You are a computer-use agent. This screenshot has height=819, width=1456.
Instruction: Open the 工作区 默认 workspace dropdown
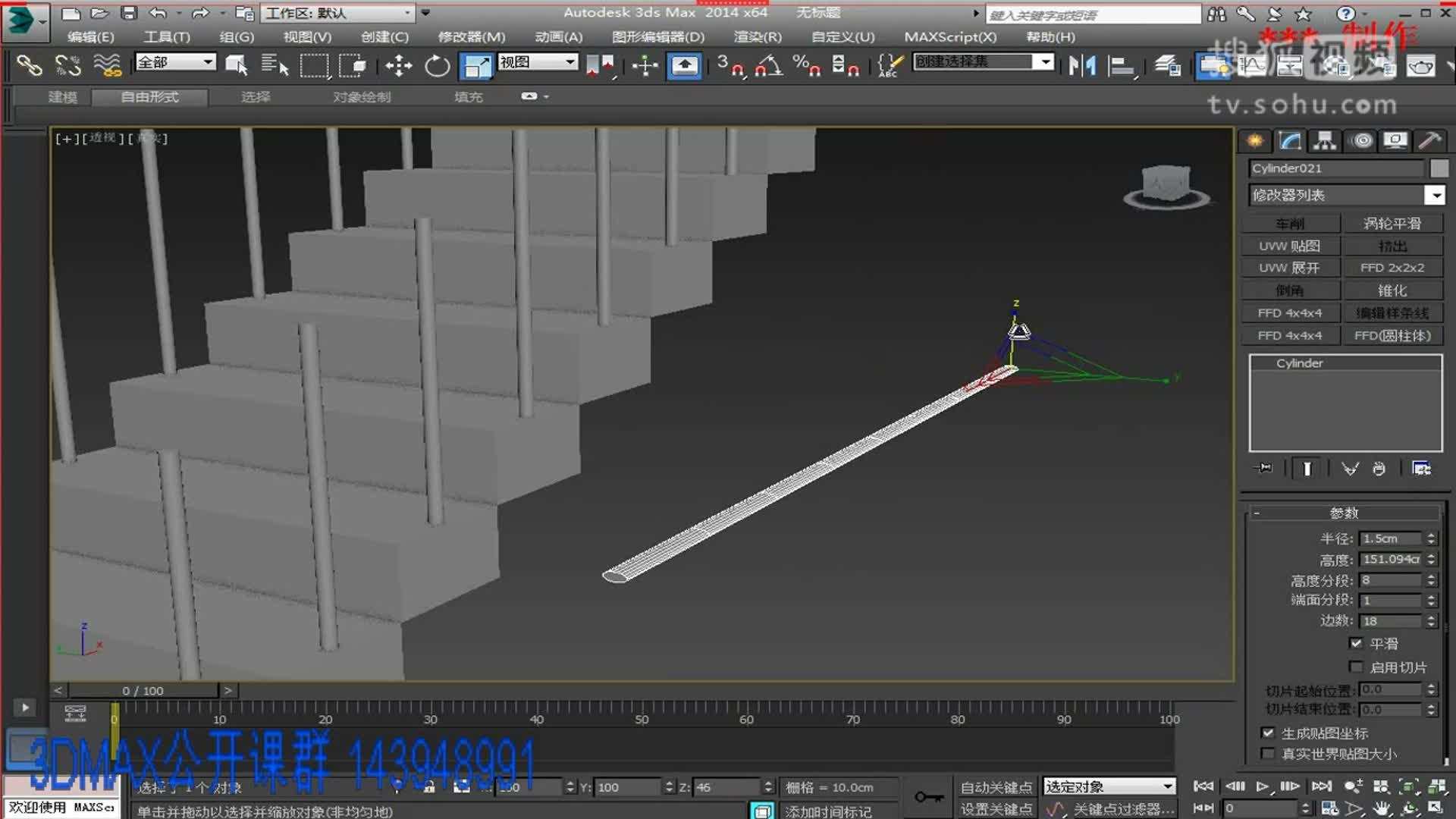(406, 13)
